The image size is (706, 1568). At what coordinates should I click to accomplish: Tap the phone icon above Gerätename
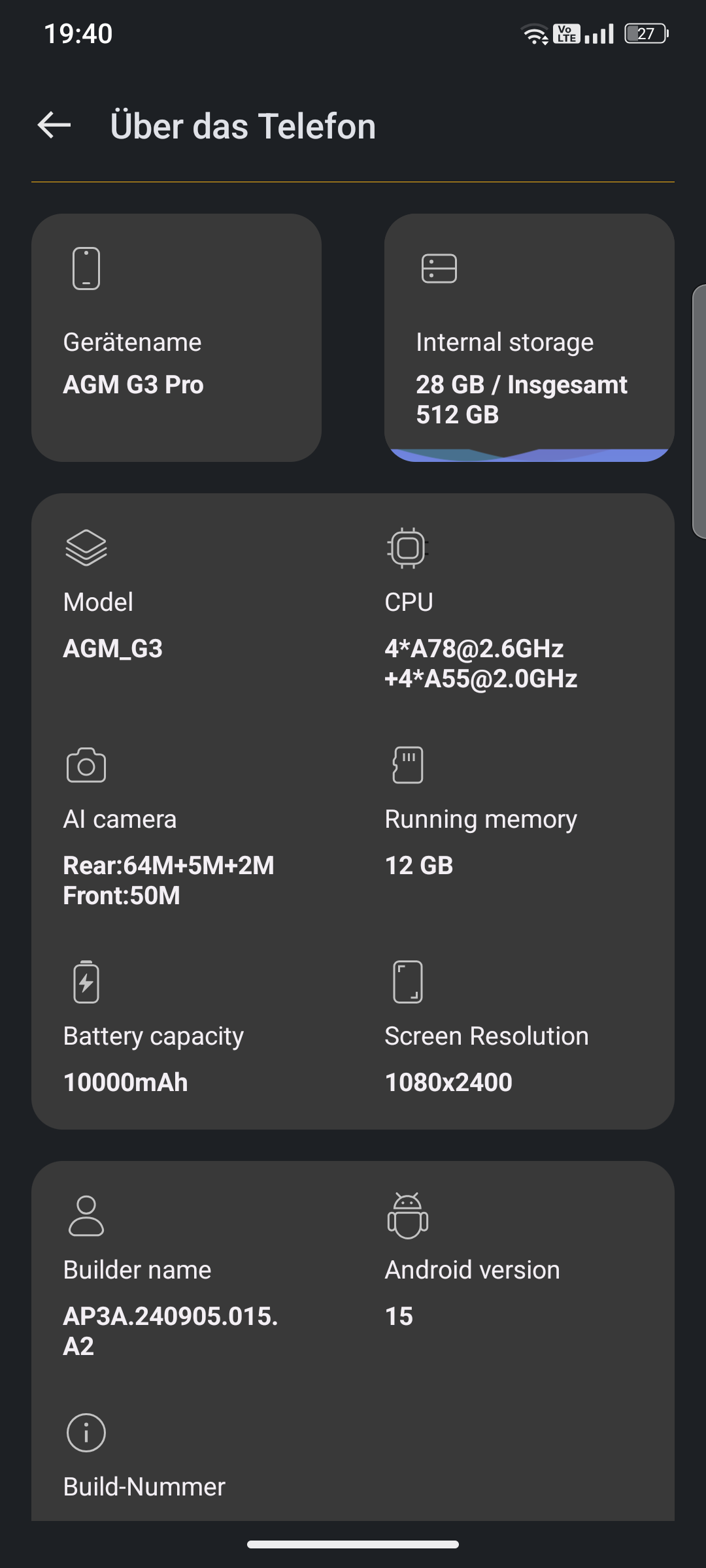point(86,269)
